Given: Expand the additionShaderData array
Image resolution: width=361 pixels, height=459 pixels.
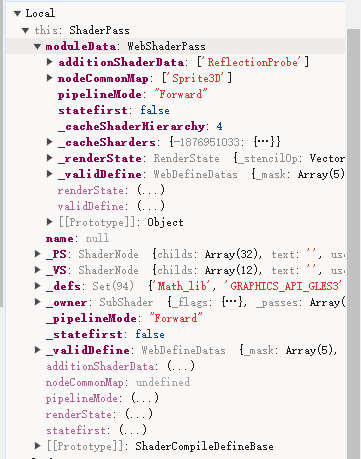Looking at the screenshot, I should point(50,62).
